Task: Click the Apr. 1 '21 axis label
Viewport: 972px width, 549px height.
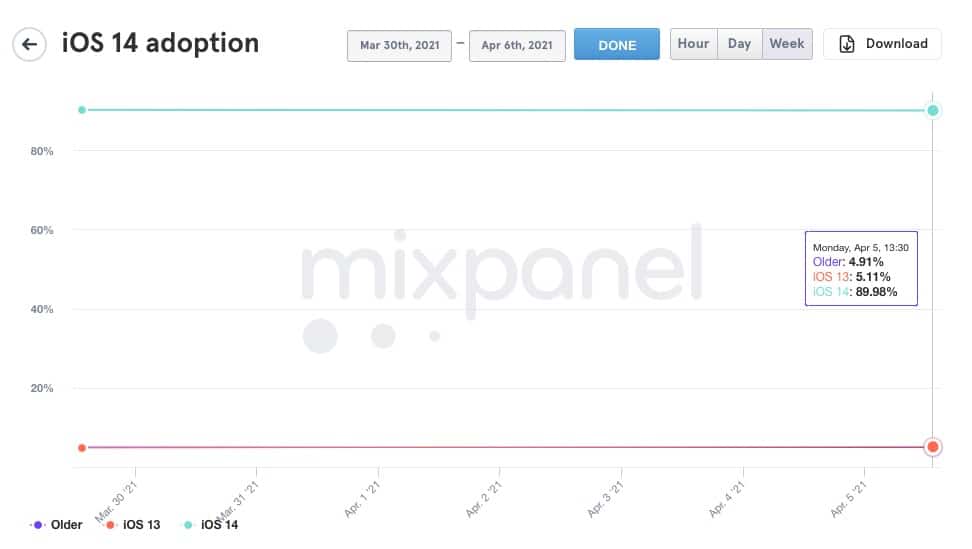Action: [363, 498]
